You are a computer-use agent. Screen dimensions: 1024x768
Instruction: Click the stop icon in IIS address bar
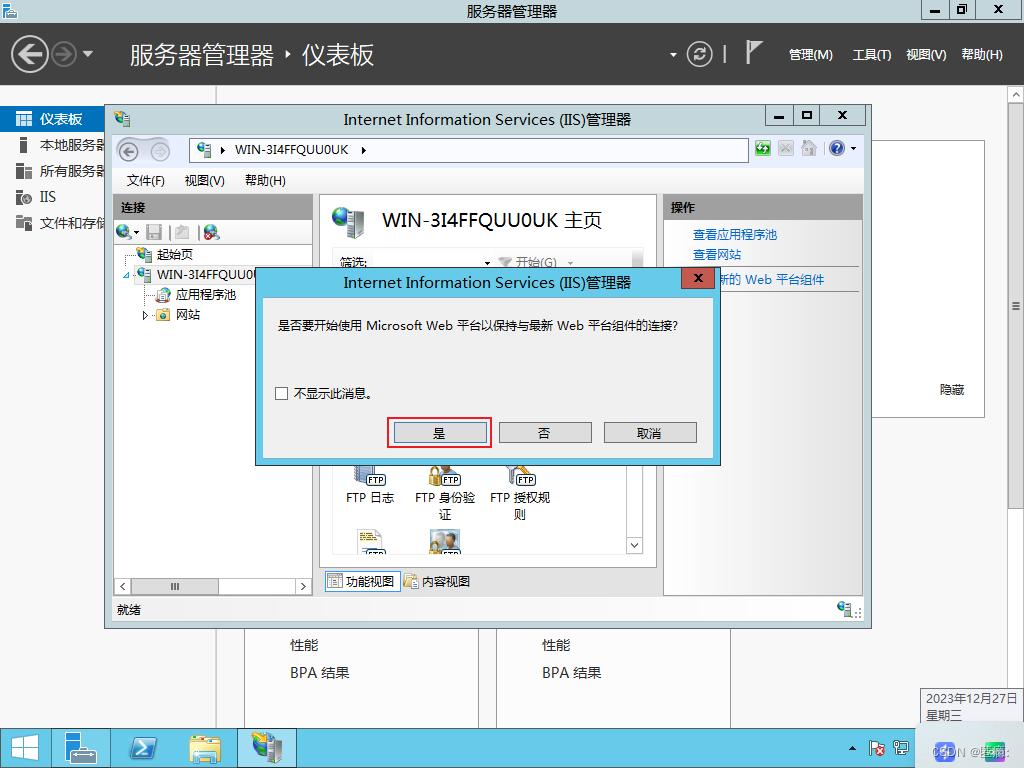pyautogui.click(x=786, y=148)
